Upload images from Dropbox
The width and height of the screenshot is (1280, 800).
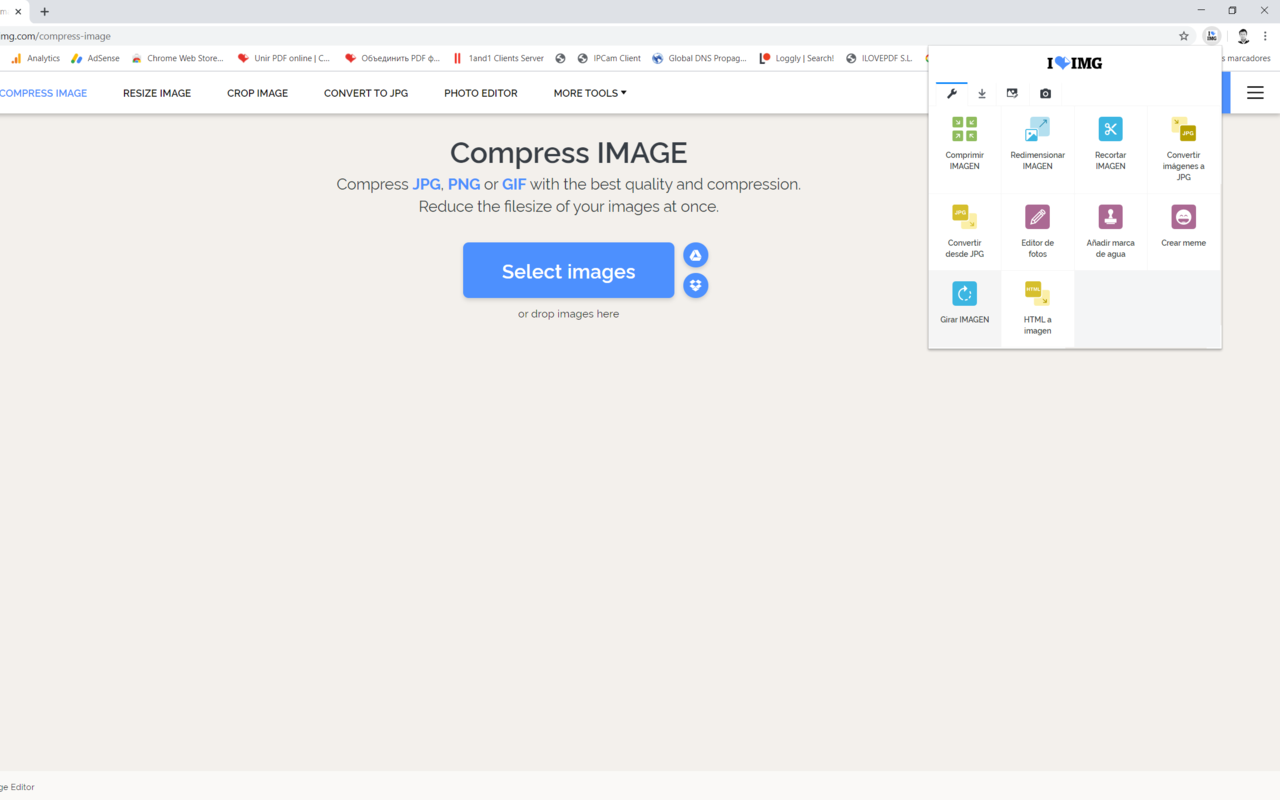tap(695, 285)
